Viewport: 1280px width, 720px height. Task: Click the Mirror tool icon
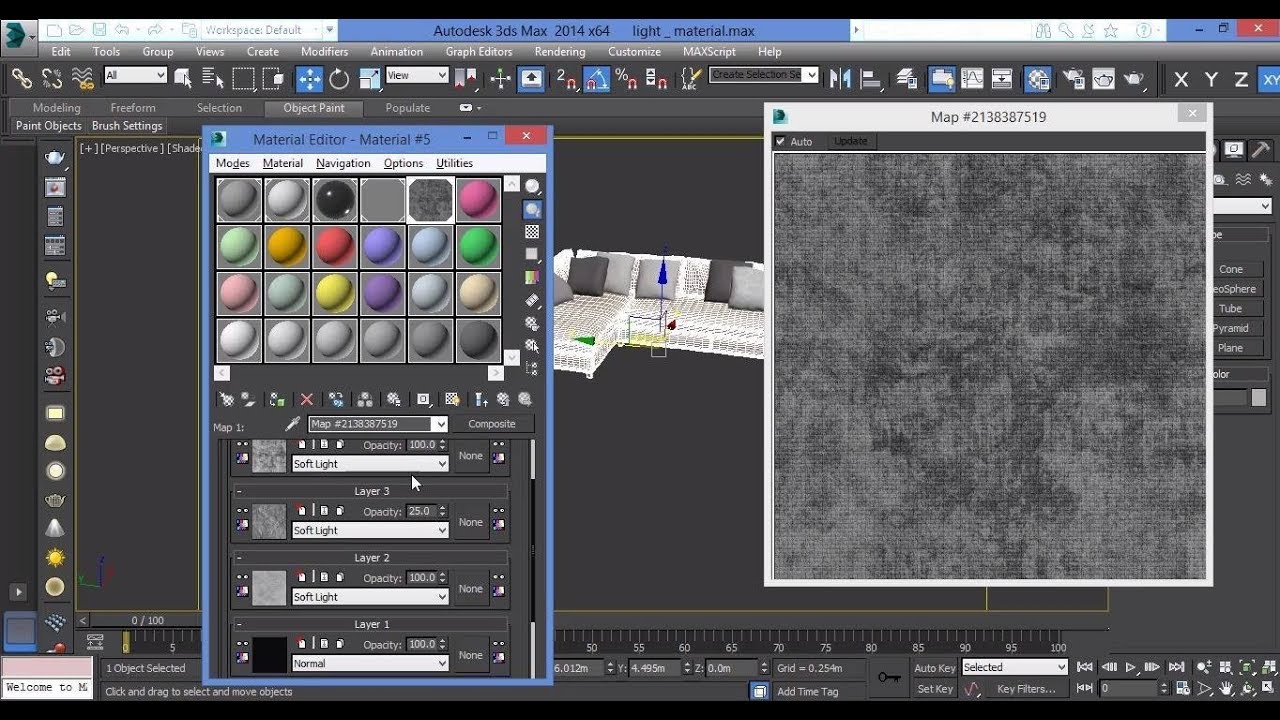pyautogui.click(x=841, y=78)
